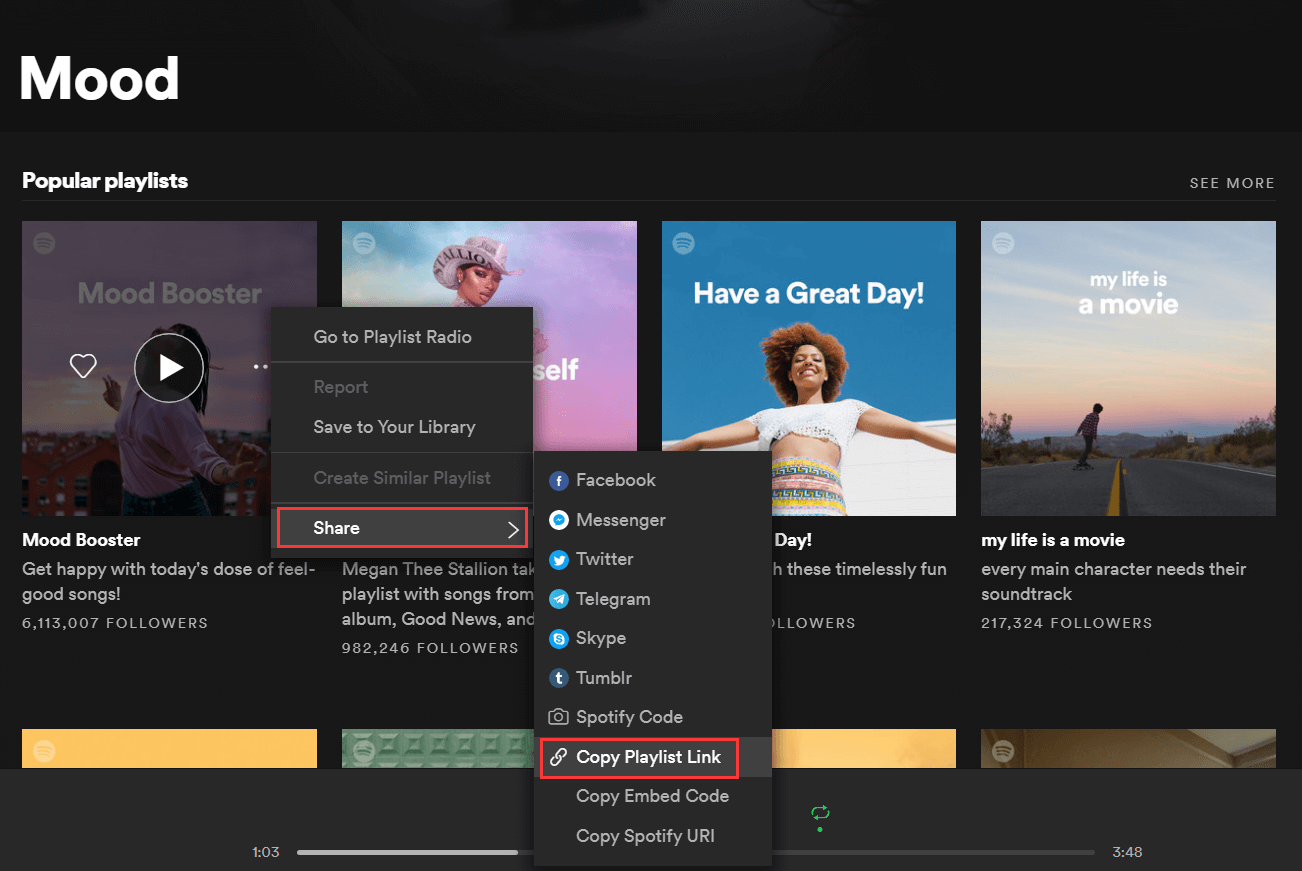
Task: Click the Popular playlists heading
Action: tap(105, 181)
